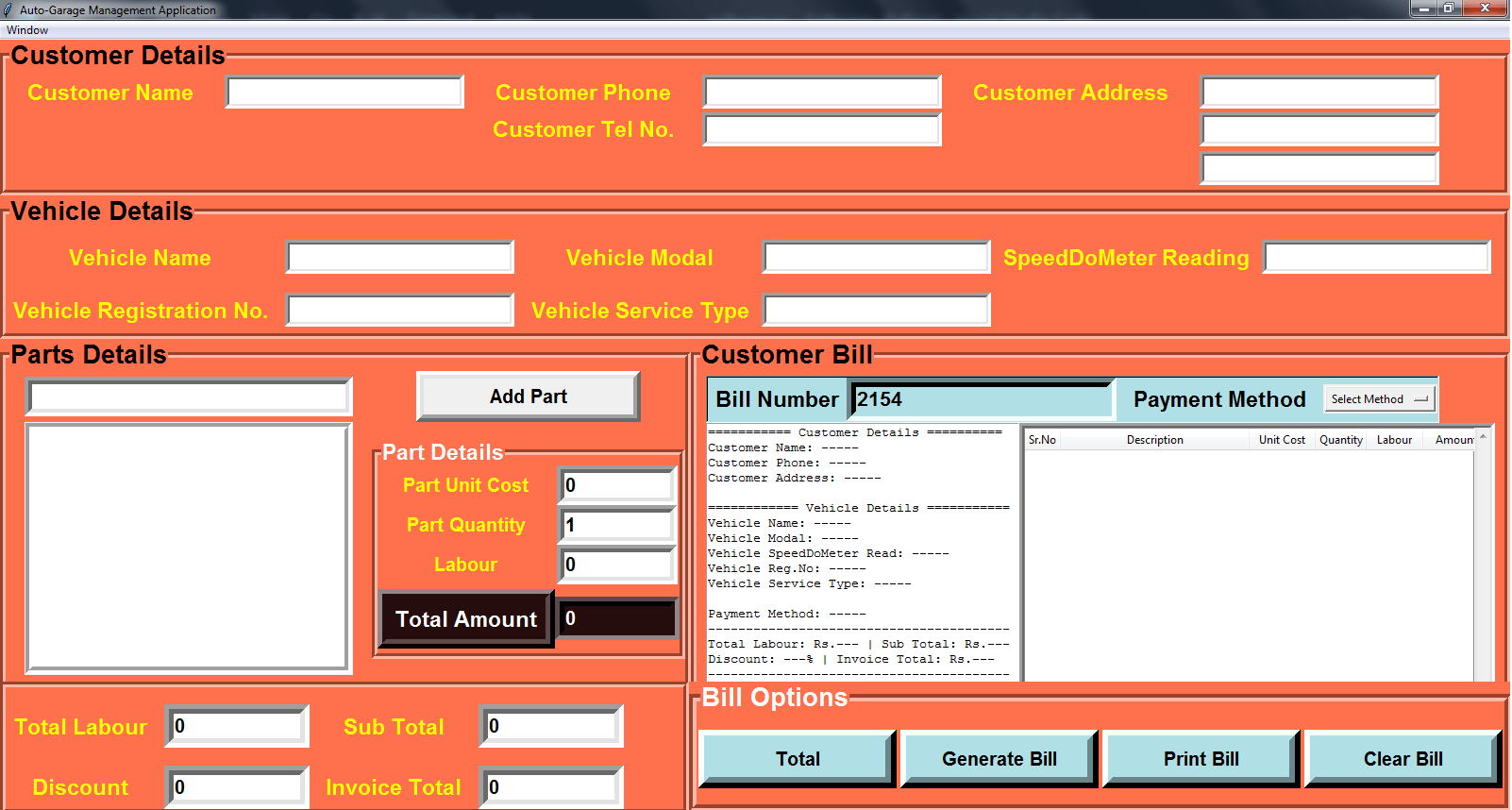Image resolution: width=1512 pixels, height=810 pixels.
Task: Click the Vehicle Modal input field
Action: [x=877, y=257]
